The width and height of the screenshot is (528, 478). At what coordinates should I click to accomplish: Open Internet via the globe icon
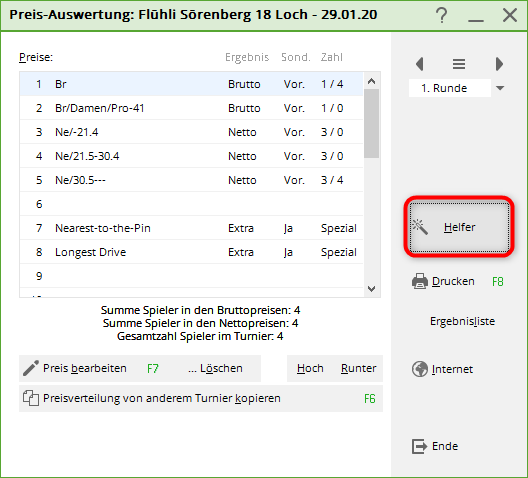pyautogui.click(x=420, y=369)
